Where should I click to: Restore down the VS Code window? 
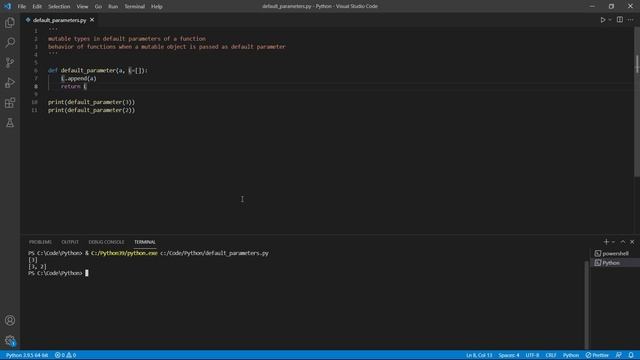(611, 6)
